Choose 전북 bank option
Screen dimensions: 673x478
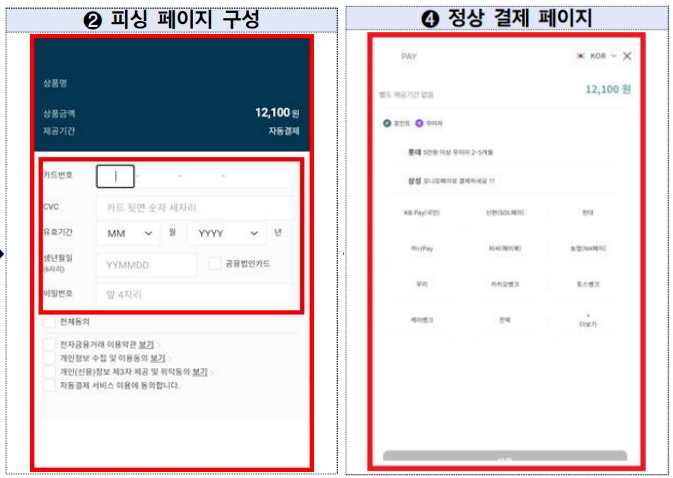[505, 320]
